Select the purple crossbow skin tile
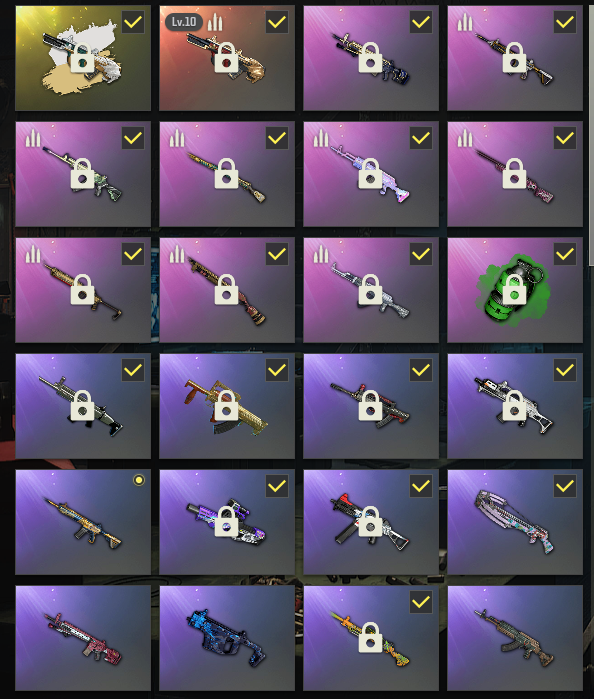The width and height of the screenshot is (594, 699). click(515, 522)
